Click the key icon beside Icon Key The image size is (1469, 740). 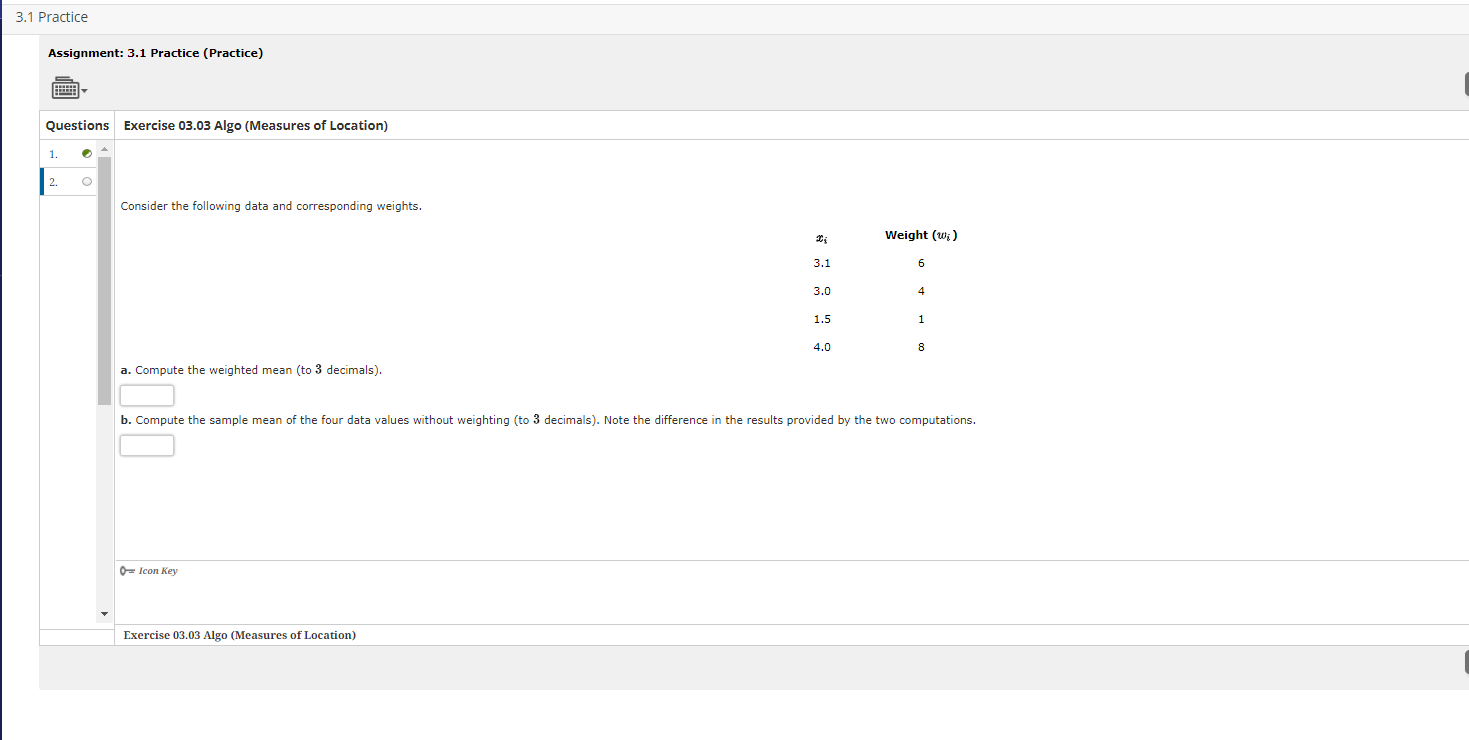pos(125,570)
